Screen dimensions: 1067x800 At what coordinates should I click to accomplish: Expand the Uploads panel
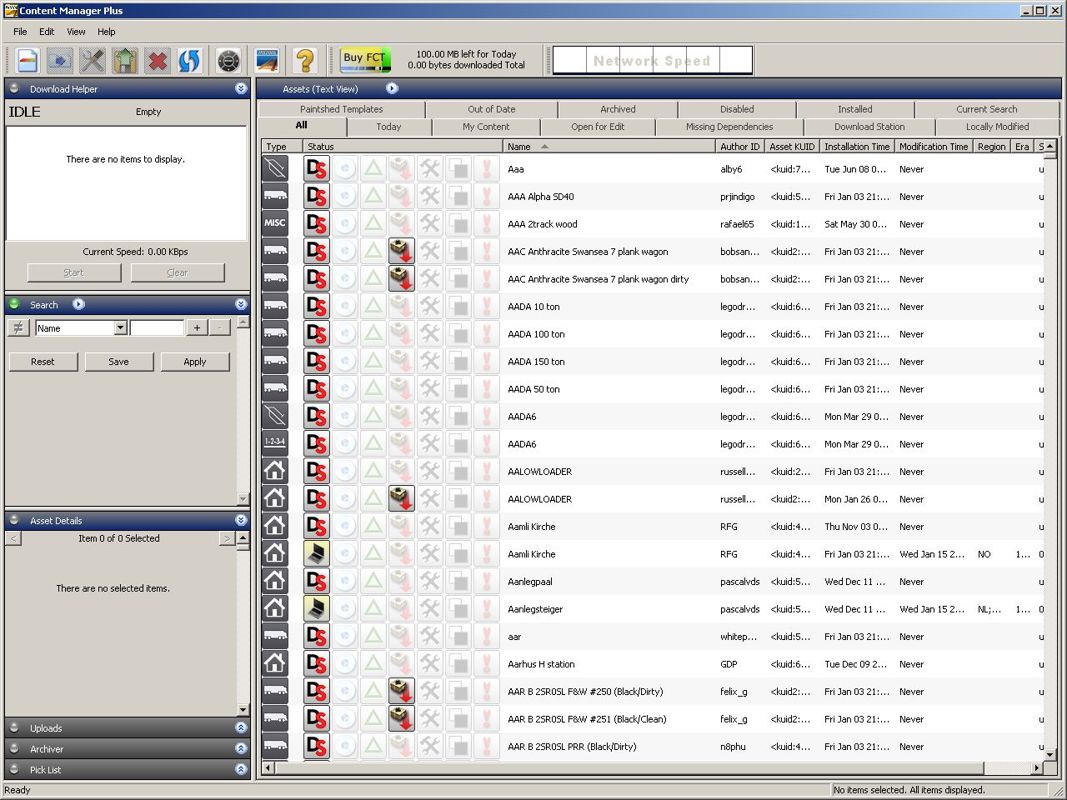[x=241, y=728]
